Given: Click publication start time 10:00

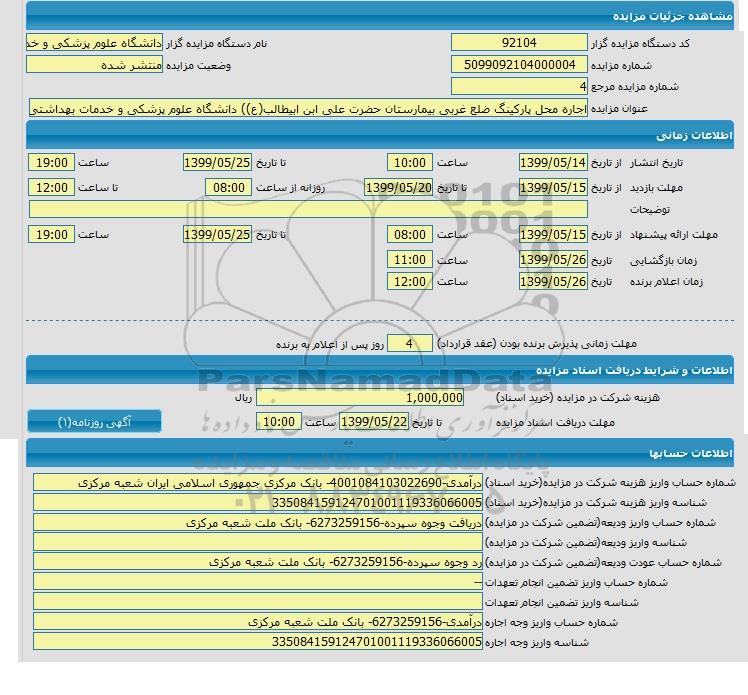Looking at the screenshot, I should tap(410, 163).
